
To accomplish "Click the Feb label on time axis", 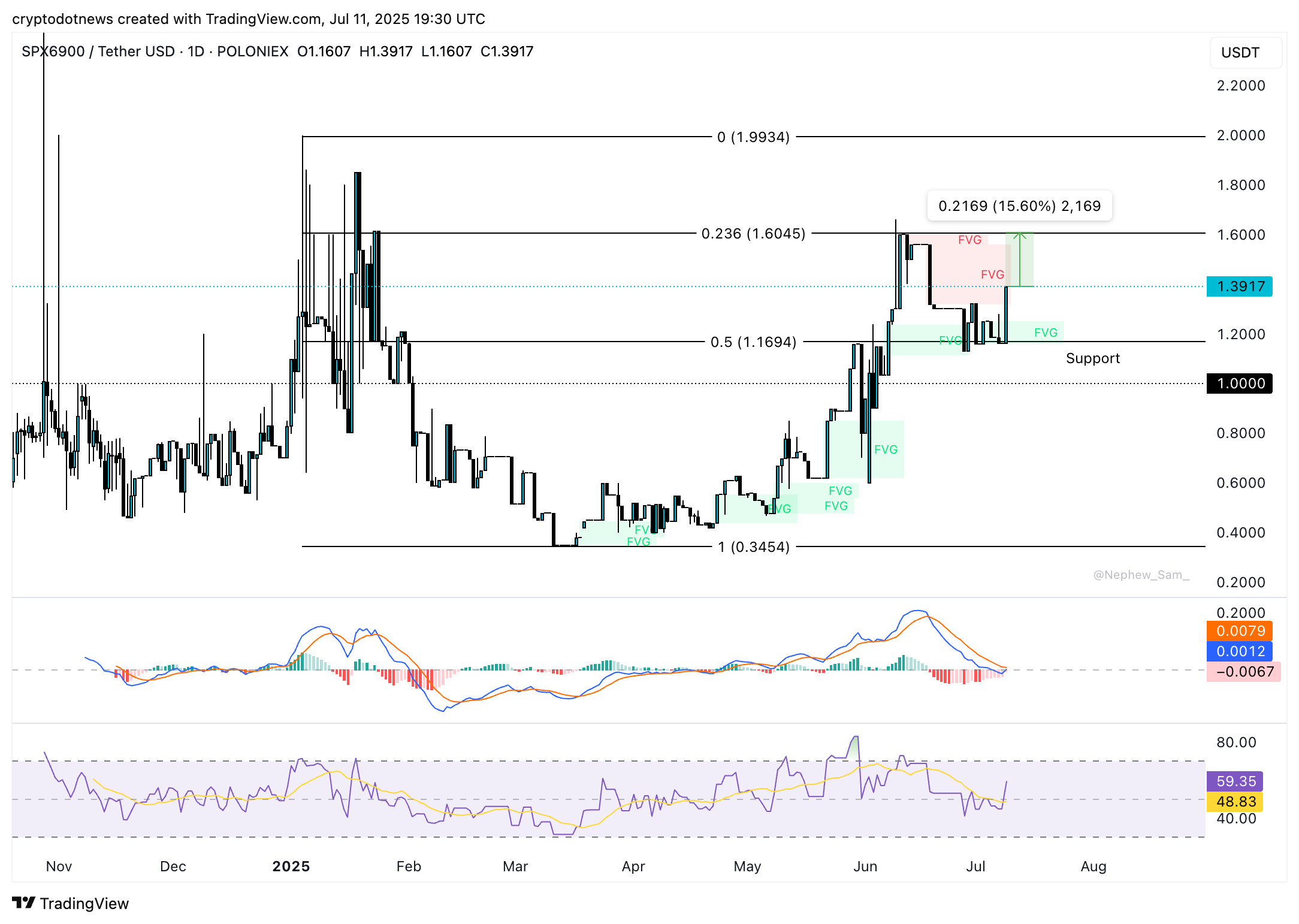I will pos(409,866).
